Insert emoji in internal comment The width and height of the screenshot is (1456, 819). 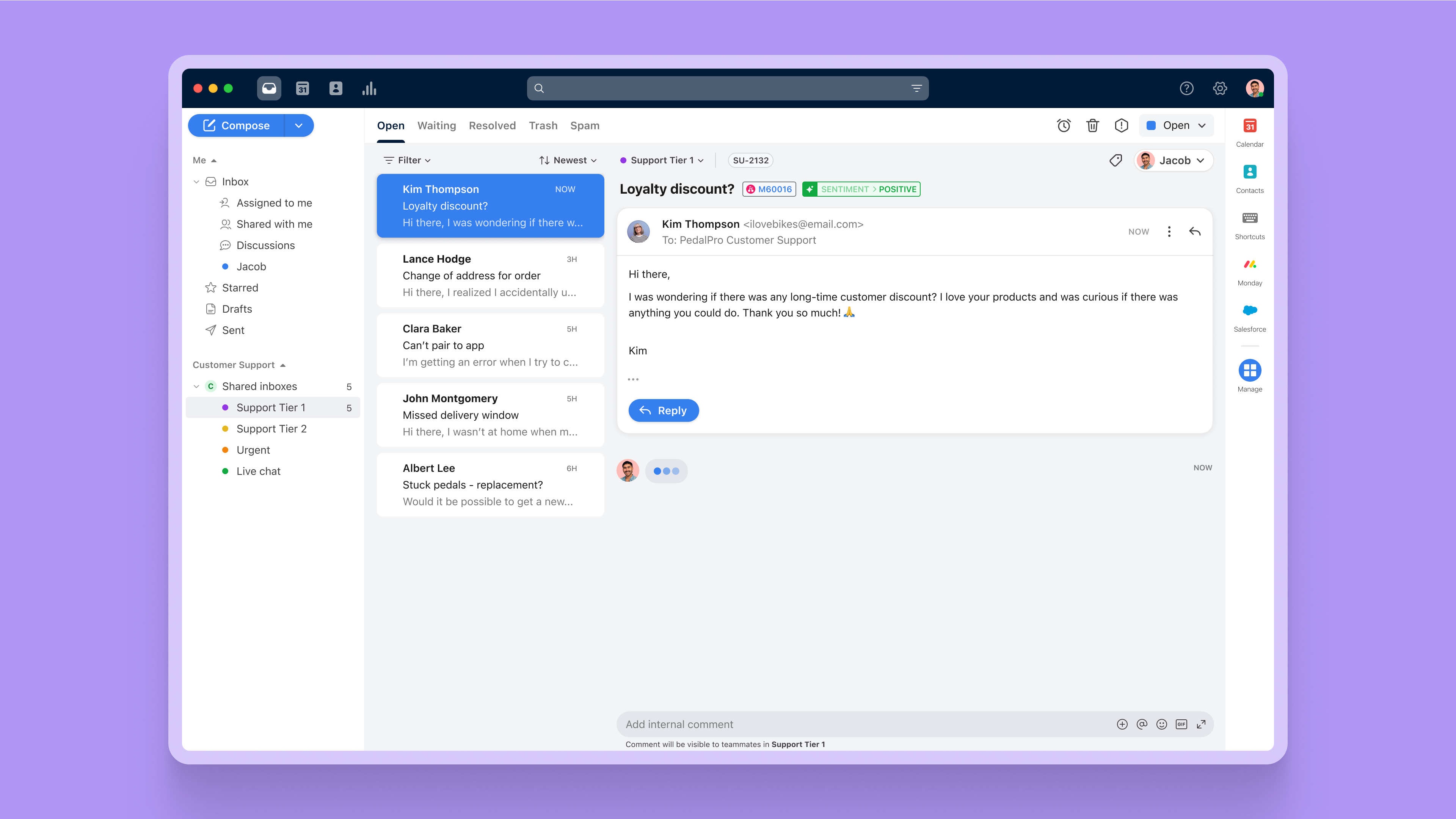1161,724
